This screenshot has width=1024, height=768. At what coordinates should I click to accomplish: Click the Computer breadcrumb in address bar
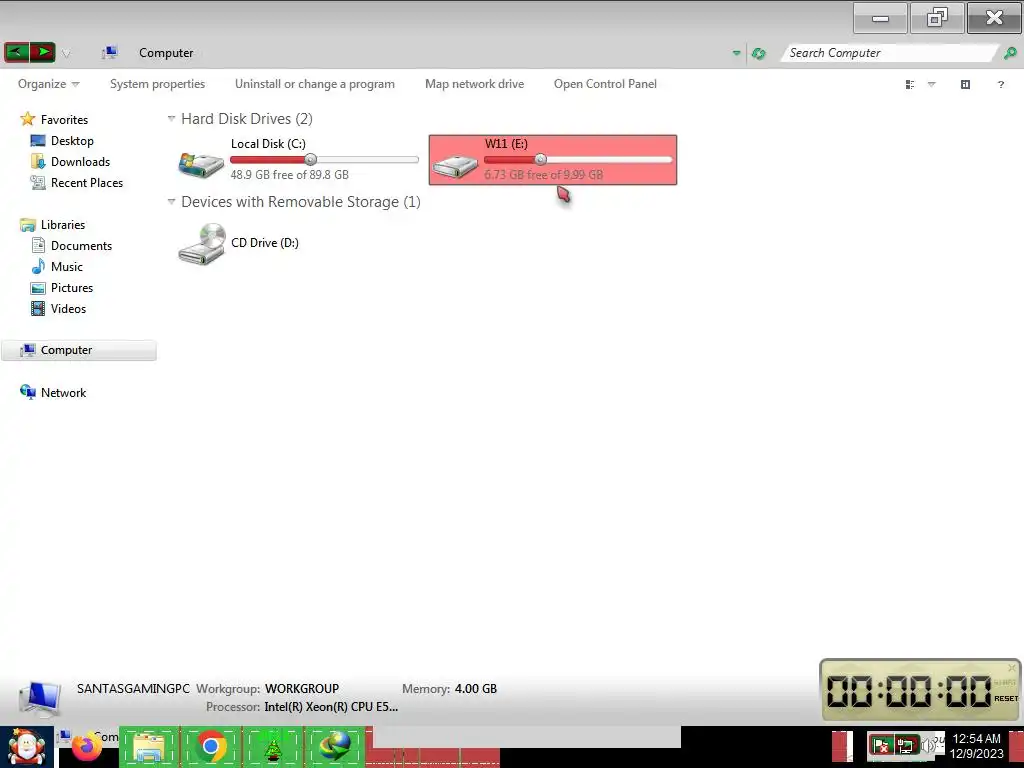click(x=166, y=53)
